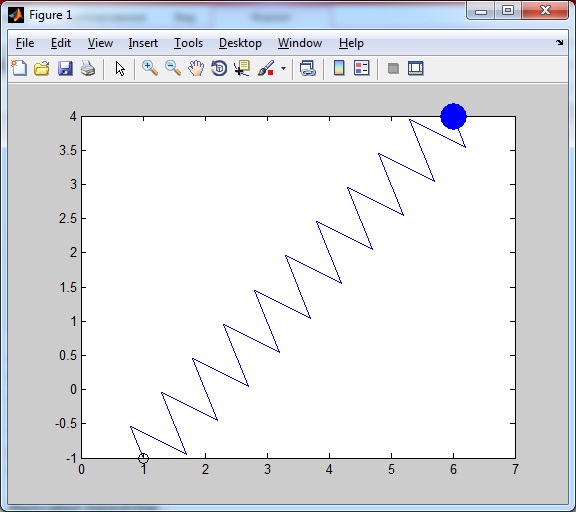Open the Desktop menu
The image size is (576, 512).
pos(240,43)
